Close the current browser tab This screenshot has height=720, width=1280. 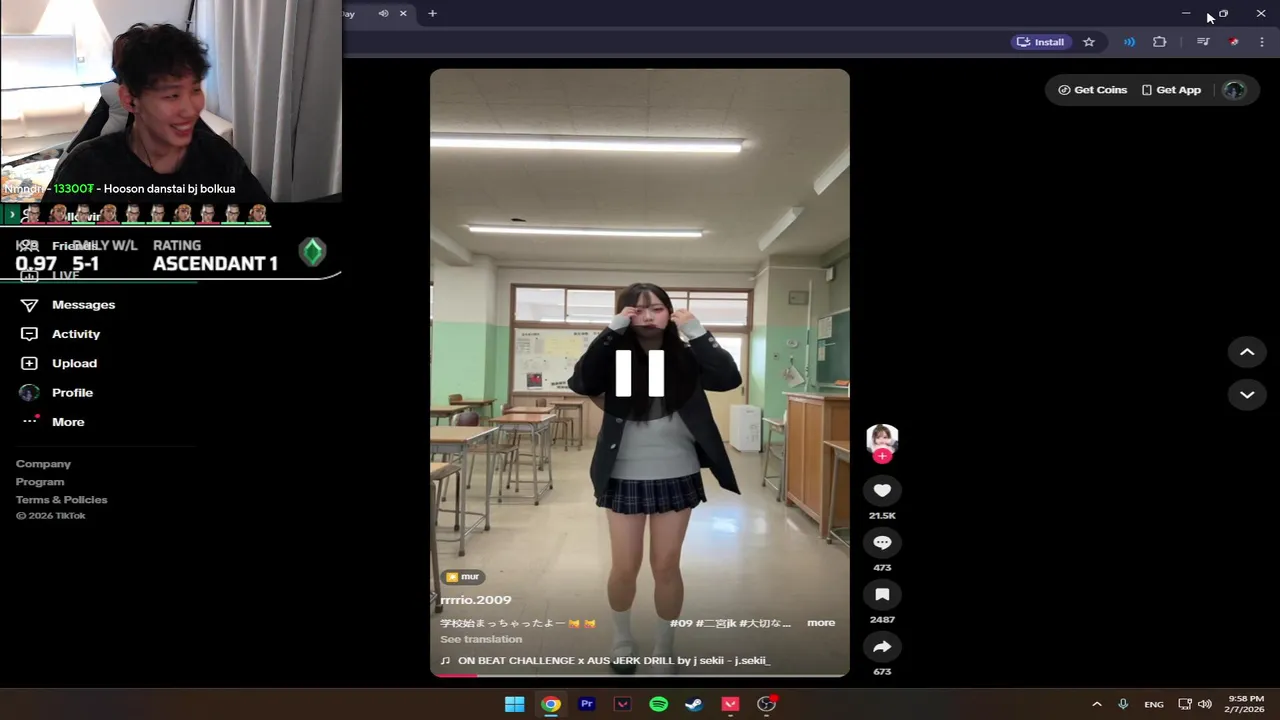coord(403,13)
